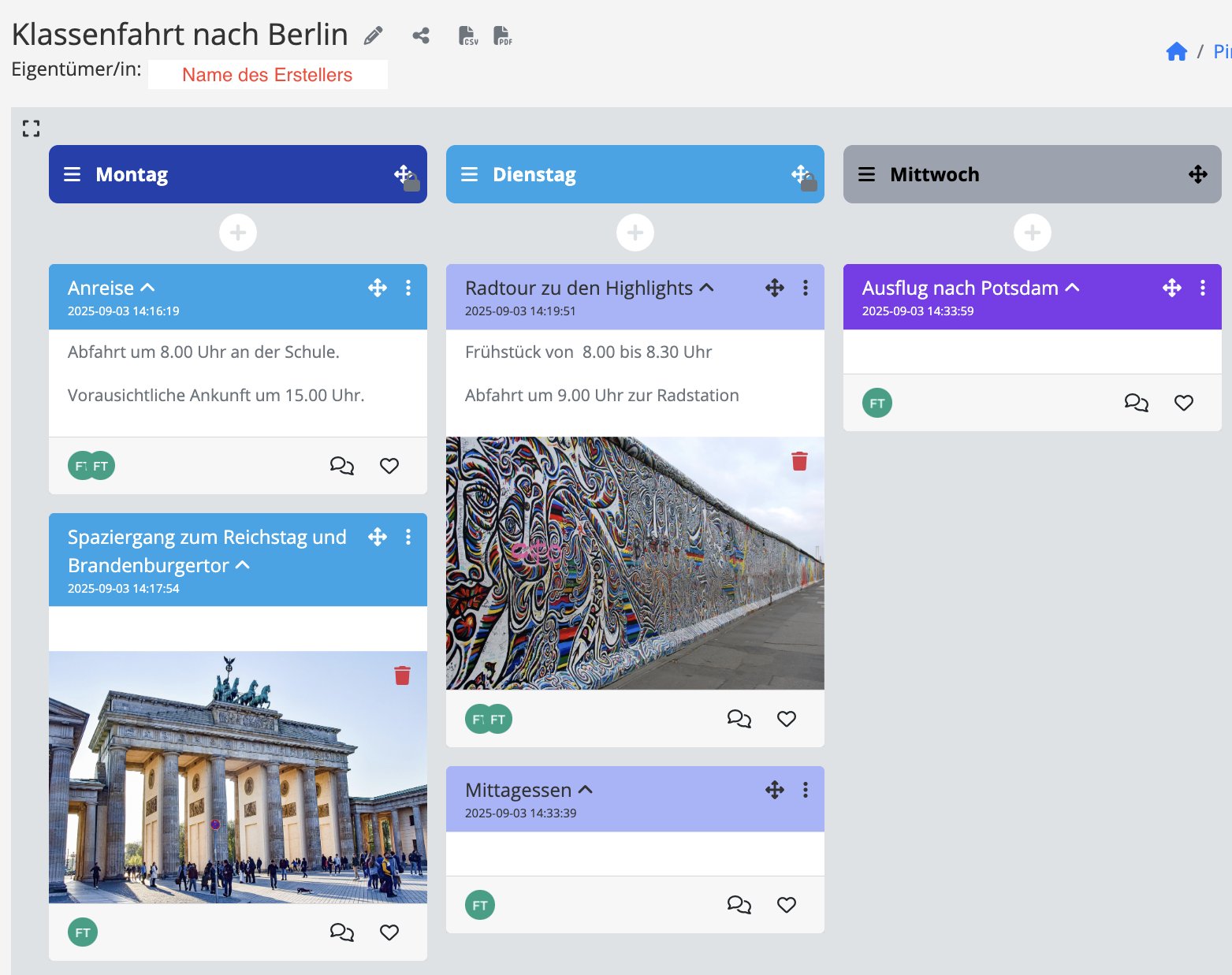This screenshot has width=1232, height=975.
Task: Collapse the Radtour zu den Highlights card
Action: [707, 288]
